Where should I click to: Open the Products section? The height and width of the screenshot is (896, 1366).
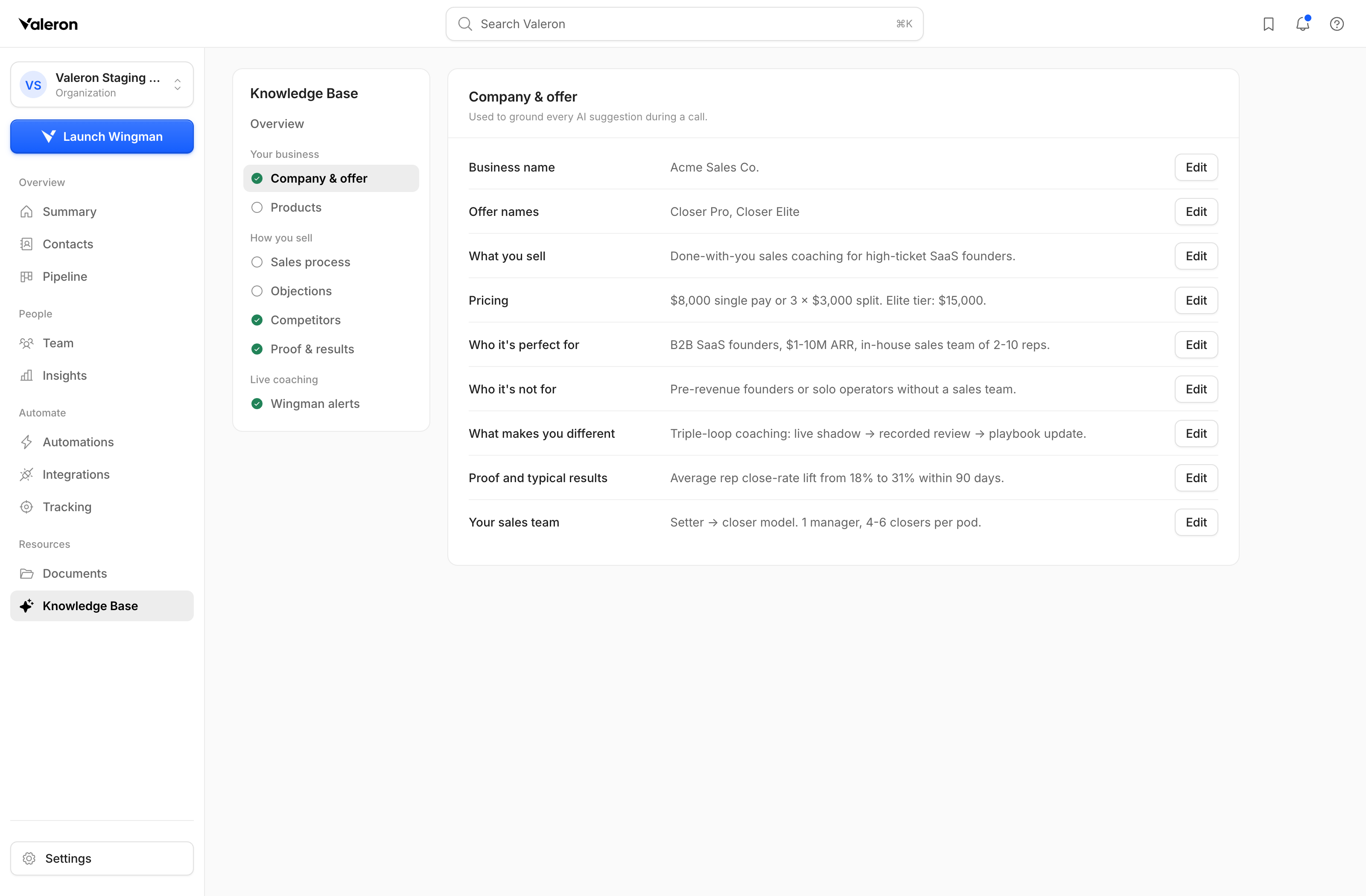[331, 208]
